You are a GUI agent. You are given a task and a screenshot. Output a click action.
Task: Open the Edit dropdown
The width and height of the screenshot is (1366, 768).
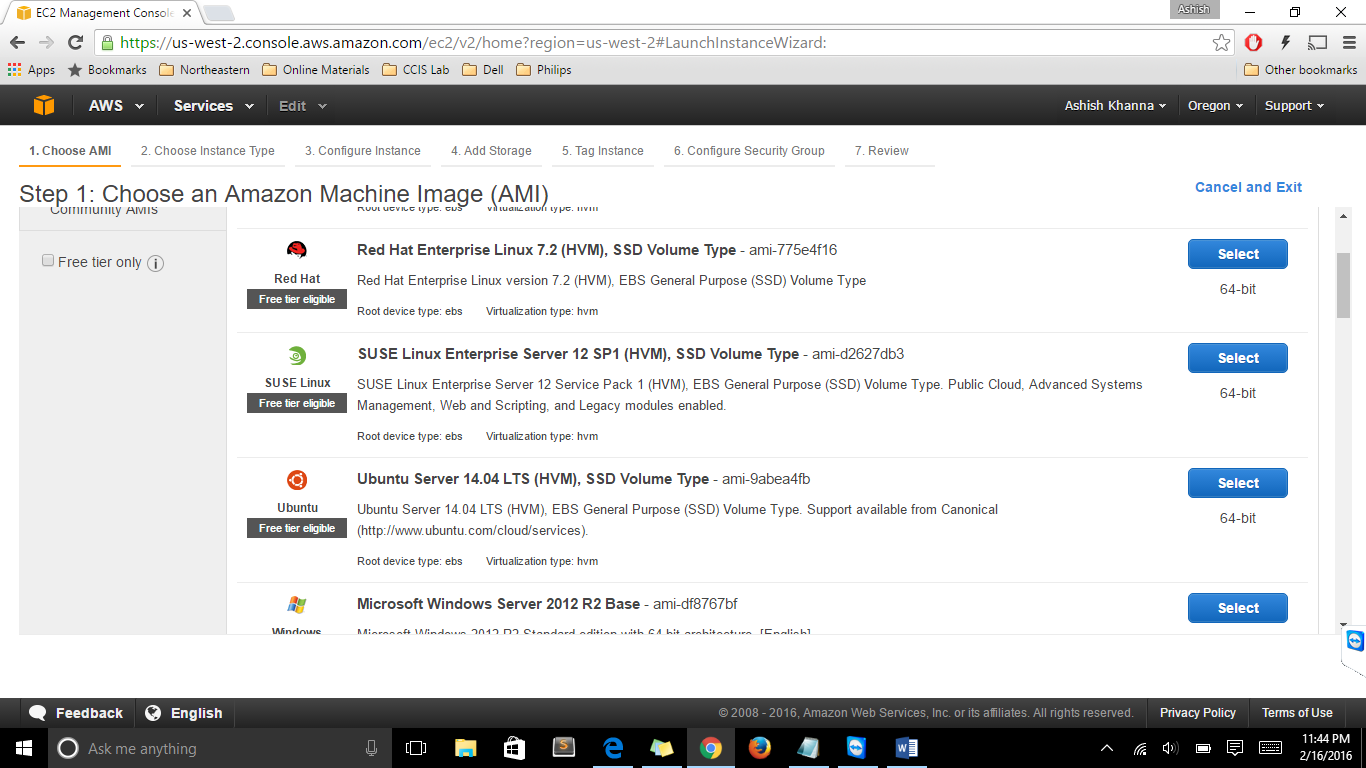[302, 105]
